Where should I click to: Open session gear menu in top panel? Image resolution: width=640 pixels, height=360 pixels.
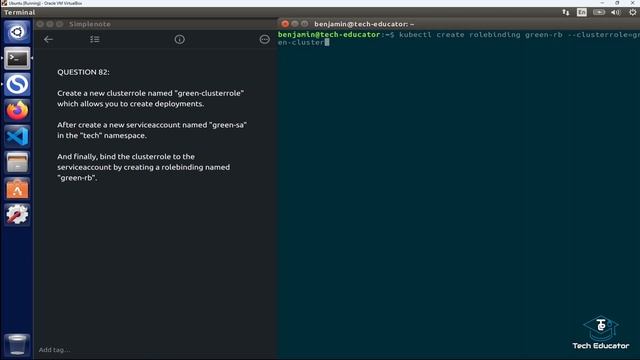(633, 13)
